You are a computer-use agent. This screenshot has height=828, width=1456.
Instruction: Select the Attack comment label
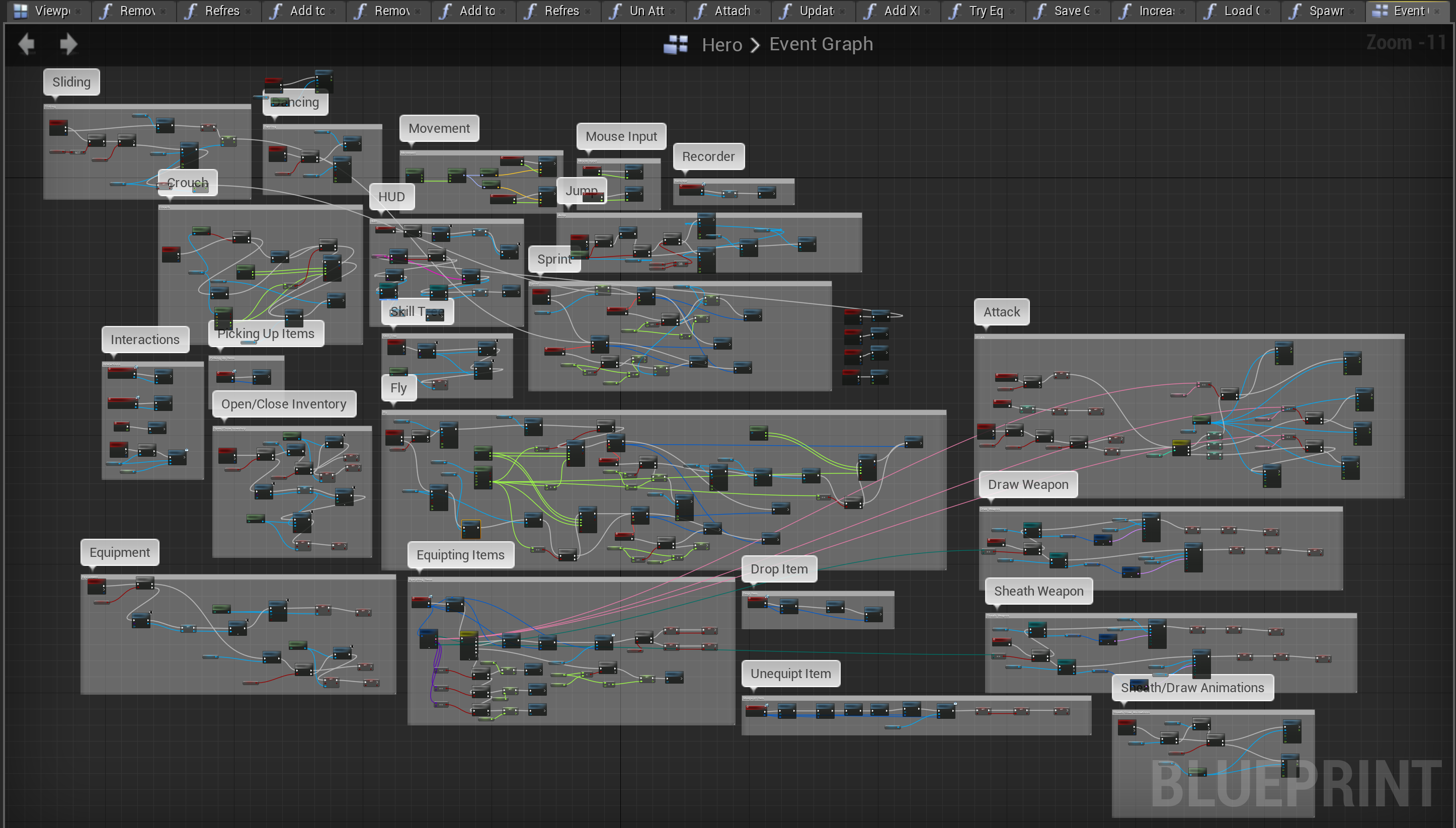[x=1002, y=312]
